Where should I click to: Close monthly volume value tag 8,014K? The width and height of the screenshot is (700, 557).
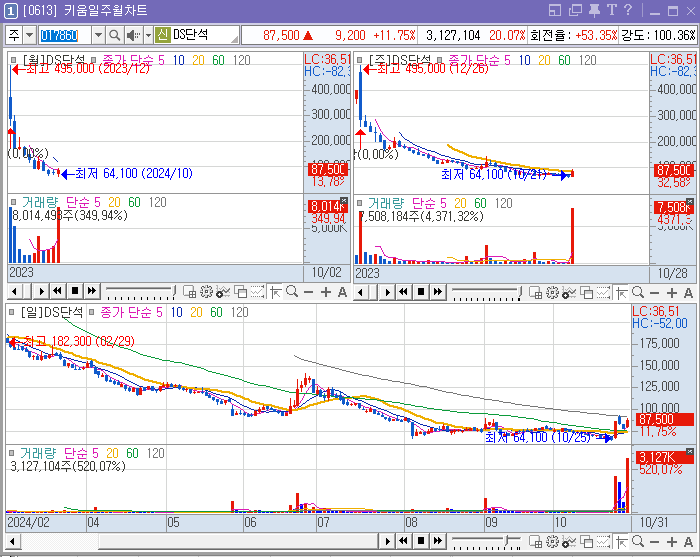[x=344, y=201]
